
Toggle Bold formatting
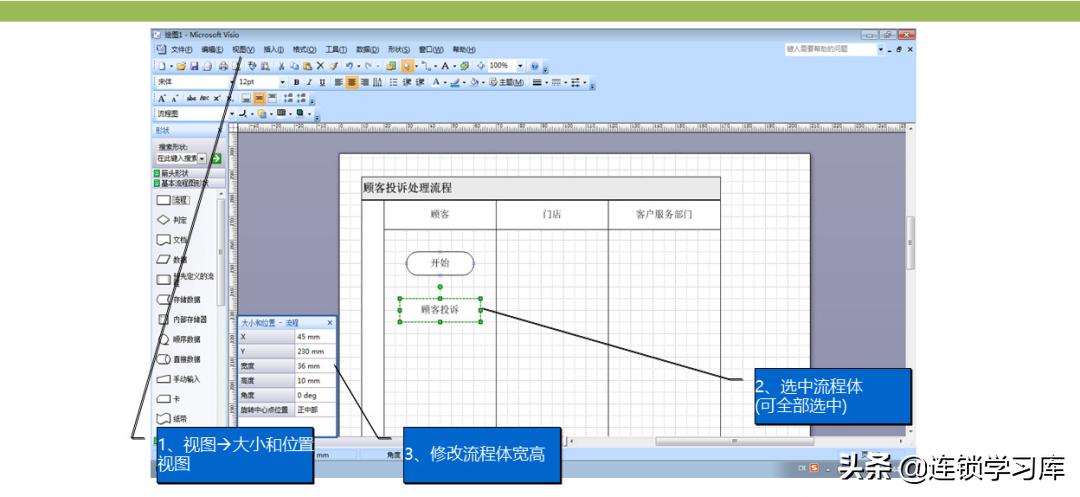coord(297,82)
